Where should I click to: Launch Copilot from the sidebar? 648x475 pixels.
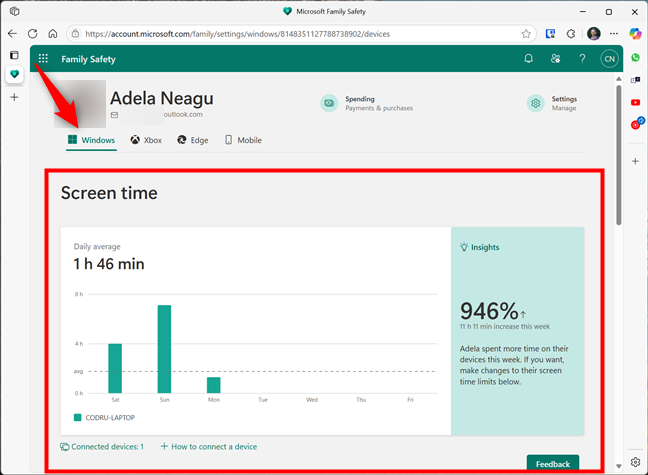click(x=635, y=33)
